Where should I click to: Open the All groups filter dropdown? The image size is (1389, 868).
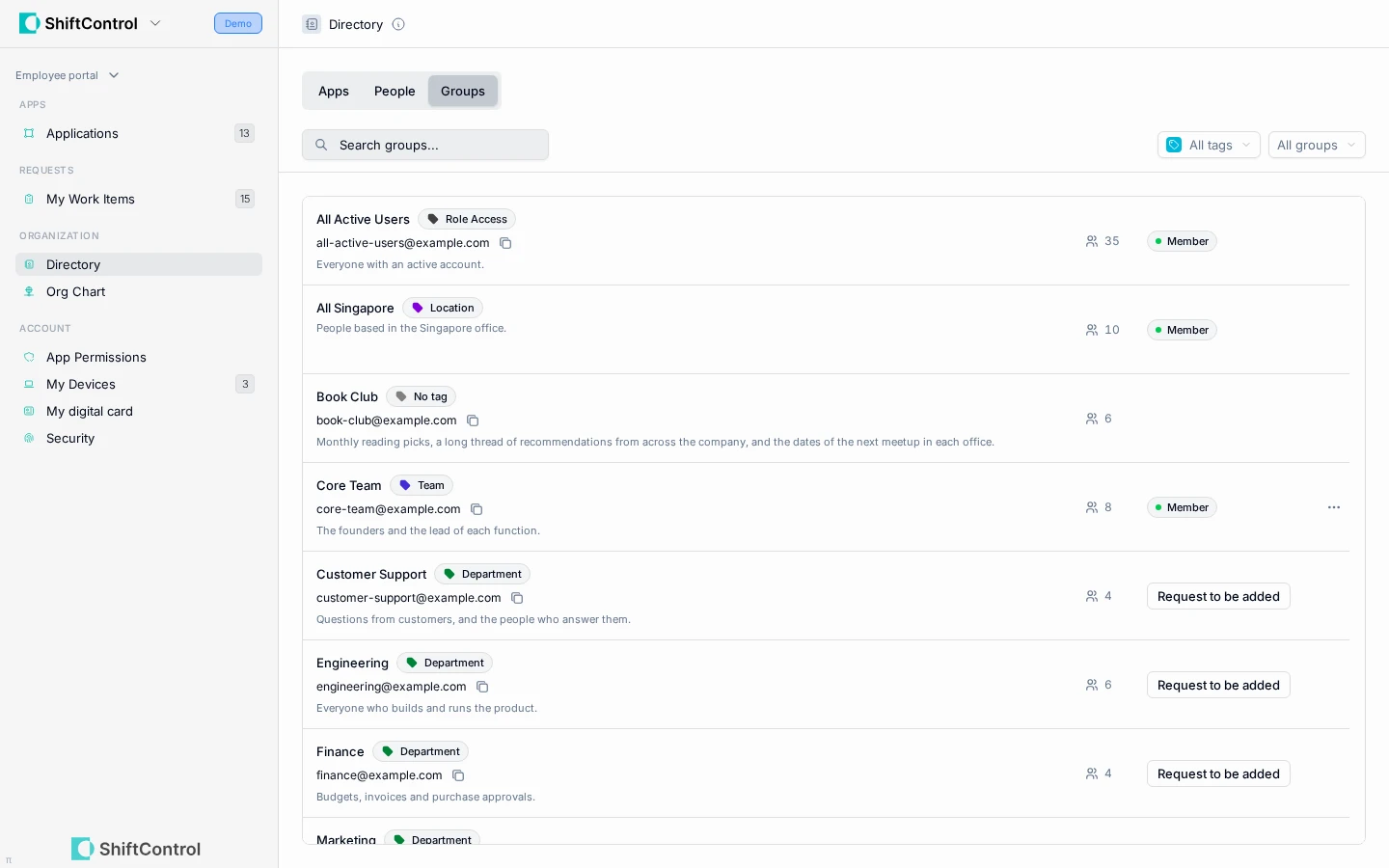click(1317, 145)
